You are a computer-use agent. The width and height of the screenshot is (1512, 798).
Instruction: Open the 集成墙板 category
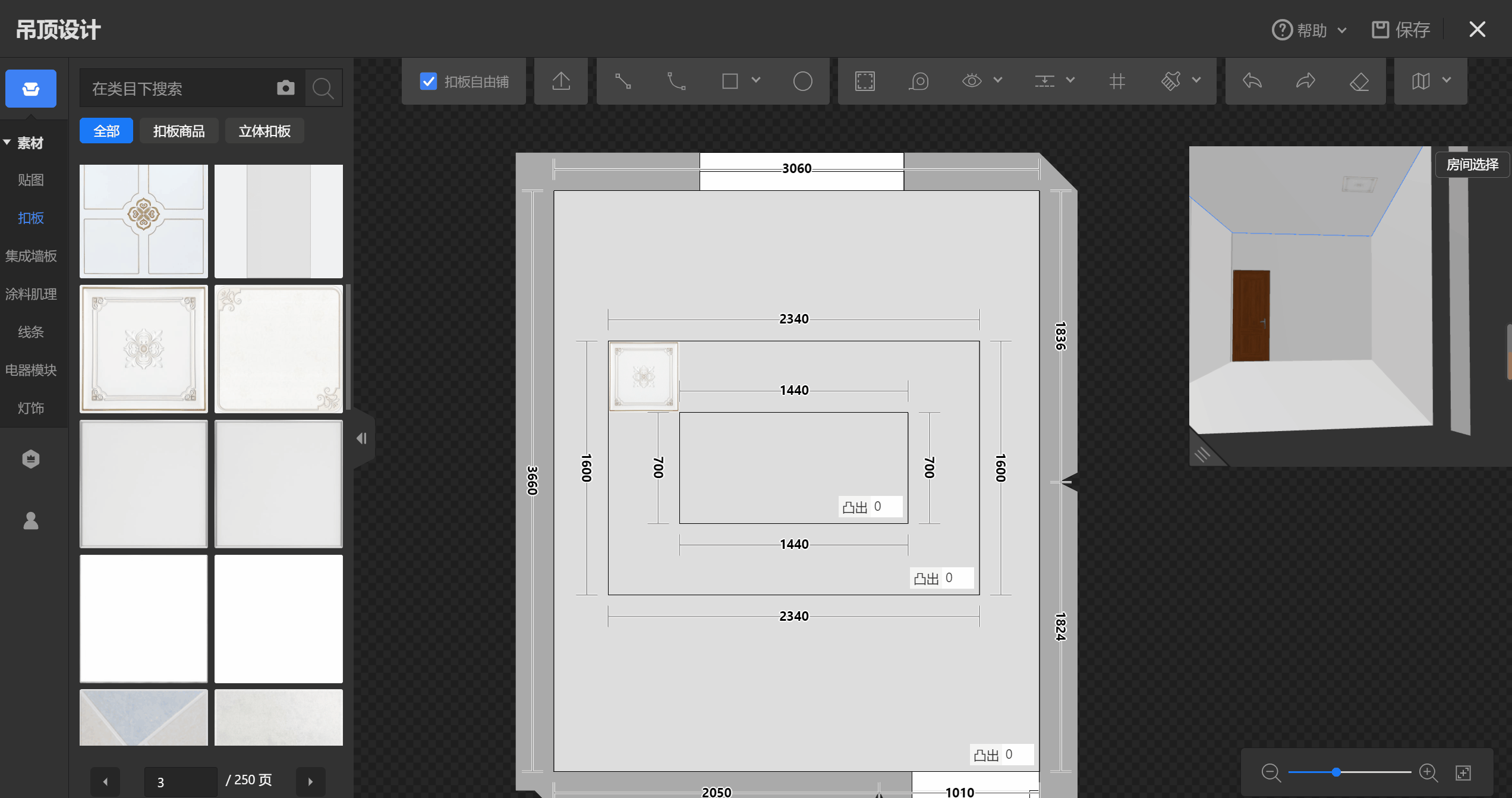31,256
